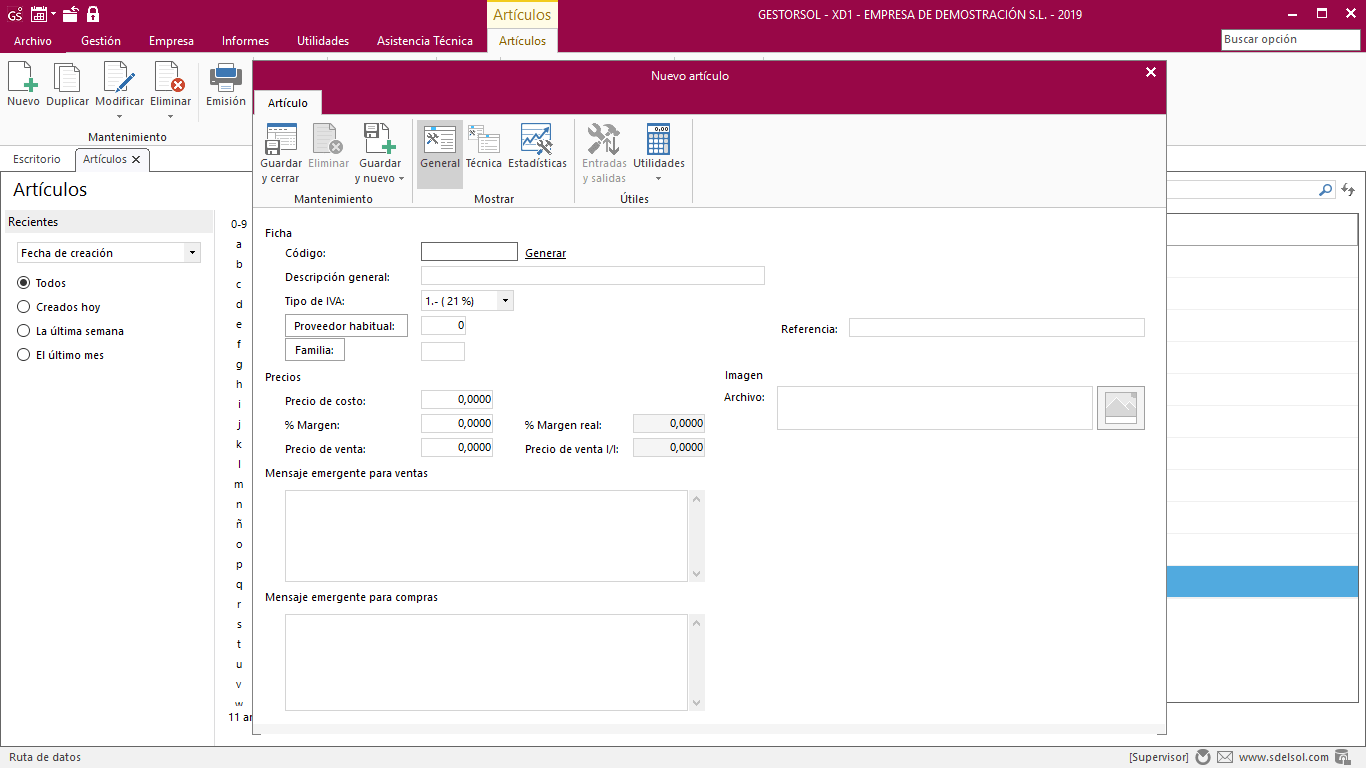
Task: Click the Generar code link
Action: 545,253
